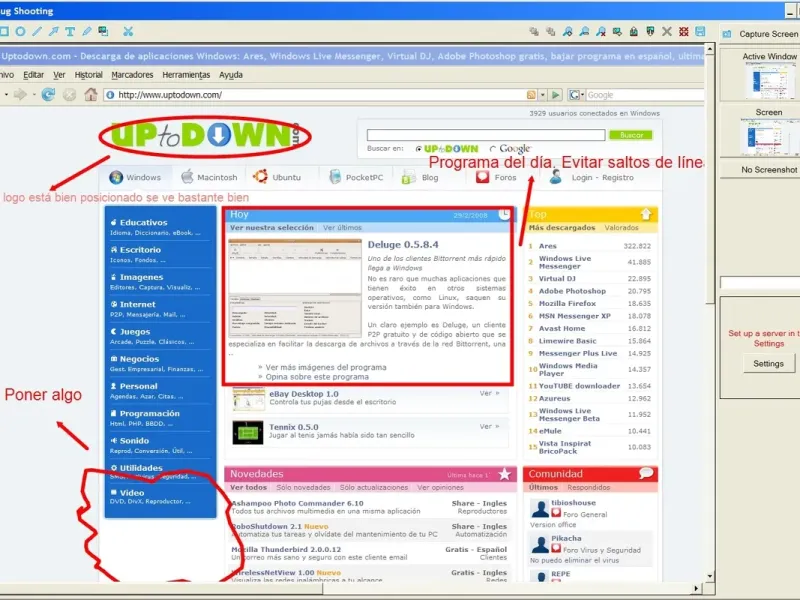Click the first magnifier zoom icon
The image size is (800, 600).
(567, 32)
